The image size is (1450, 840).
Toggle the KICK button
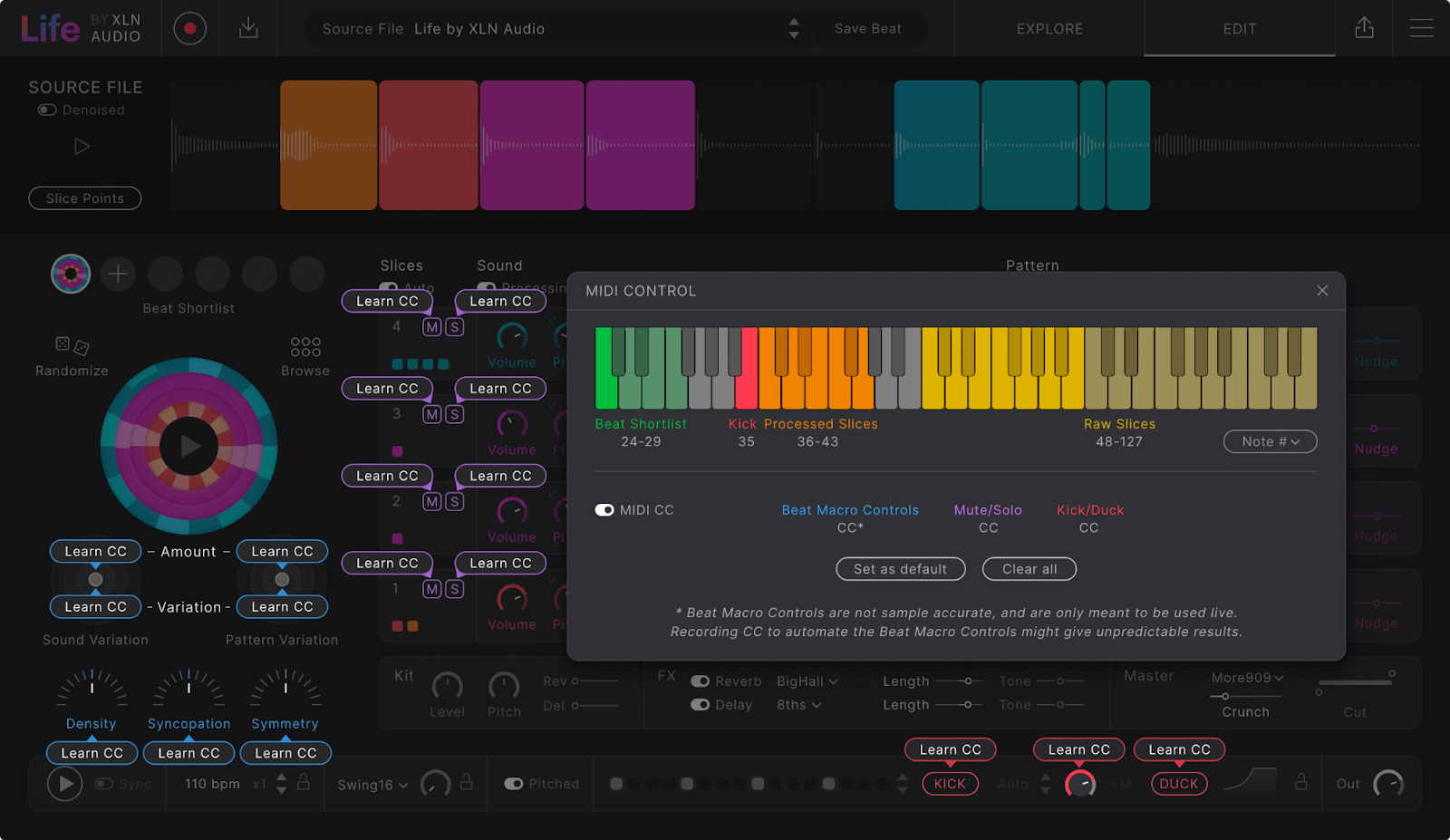coord(950,784)
